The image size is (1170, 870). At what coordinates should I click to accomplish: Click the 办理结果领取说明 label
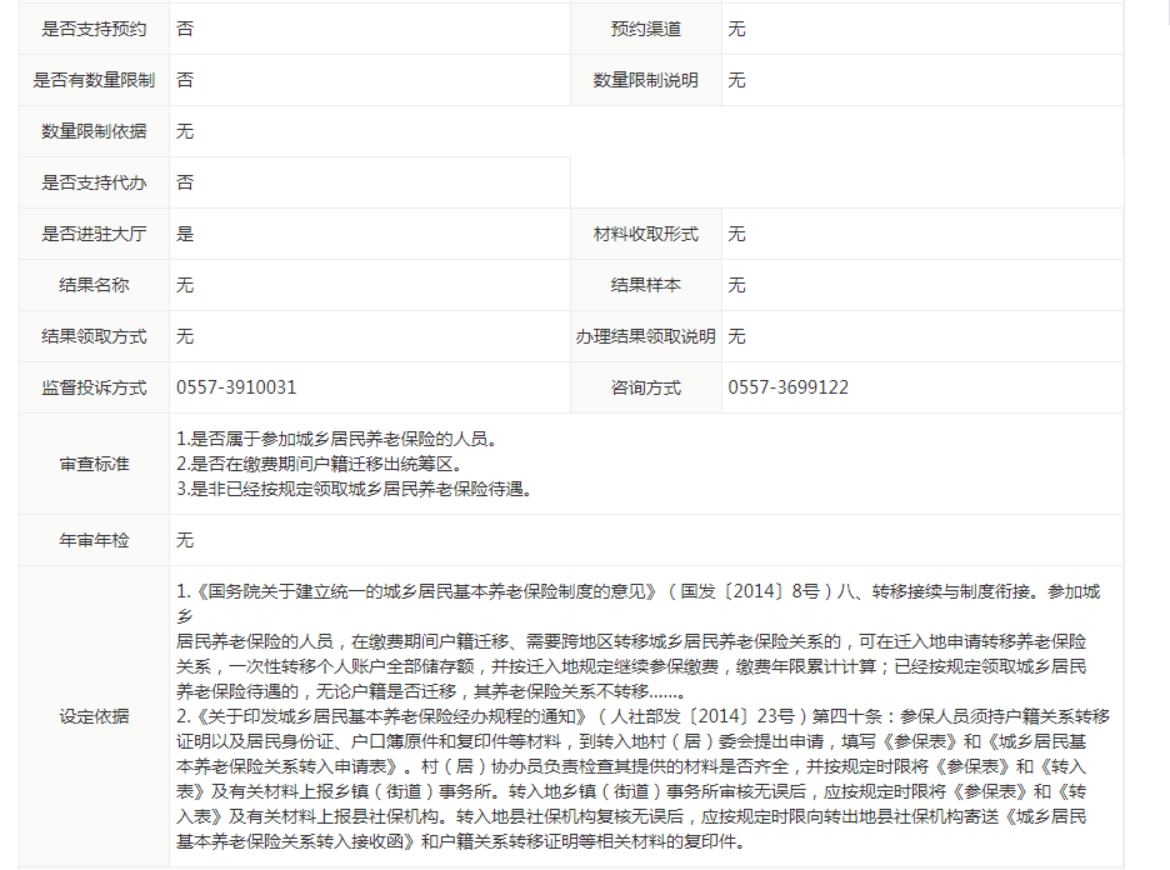(x=645, y=336)
